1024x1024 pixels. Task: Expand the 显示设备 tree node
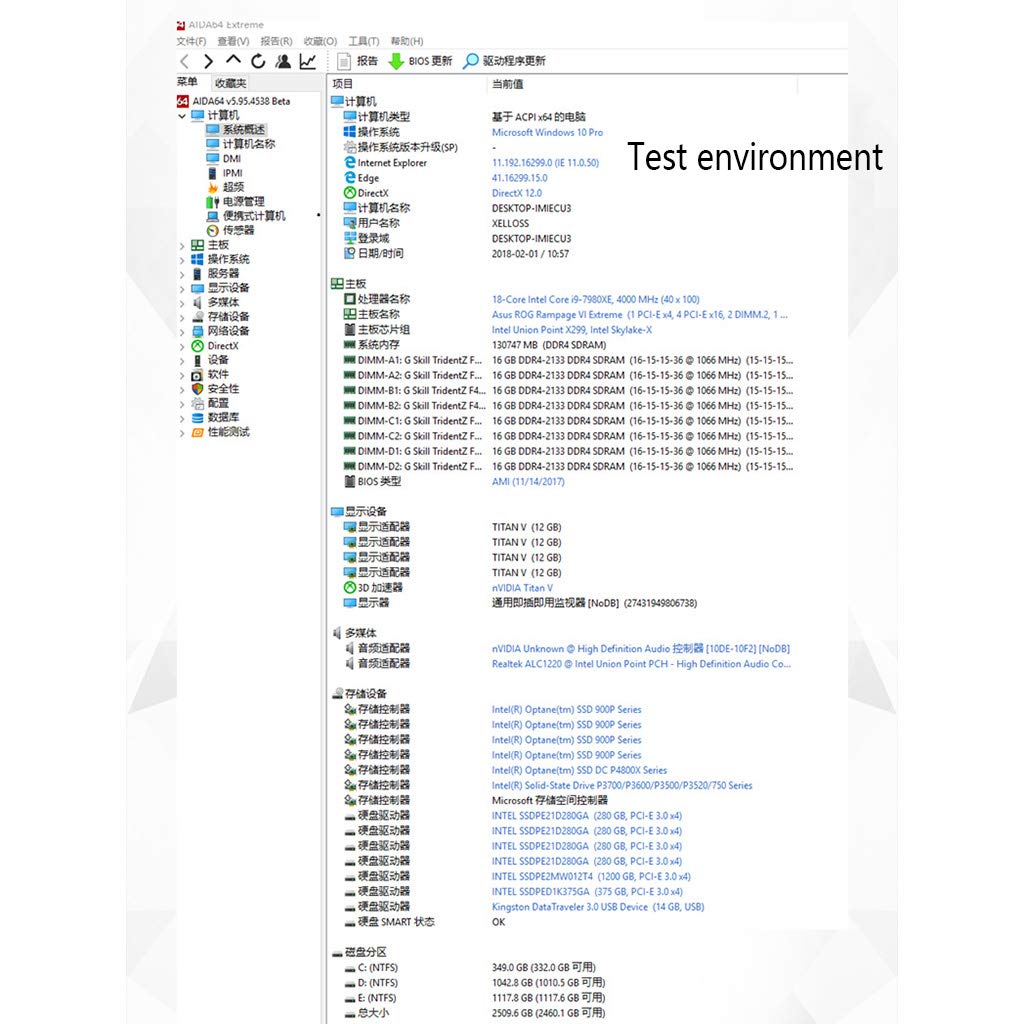pos(182,289)
